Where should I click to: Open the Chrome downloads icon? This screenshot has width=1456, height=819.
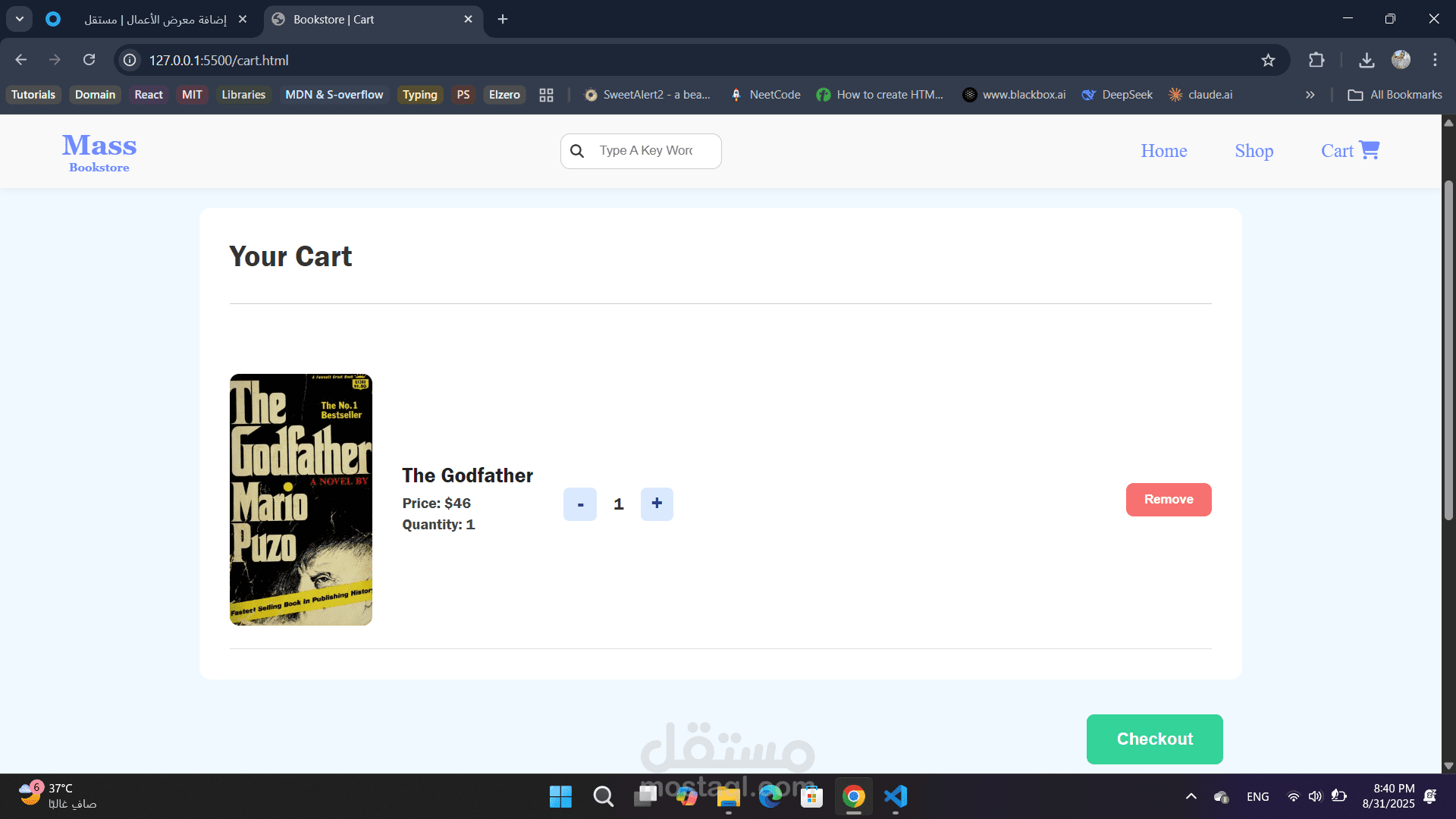tap(1367, 60)
